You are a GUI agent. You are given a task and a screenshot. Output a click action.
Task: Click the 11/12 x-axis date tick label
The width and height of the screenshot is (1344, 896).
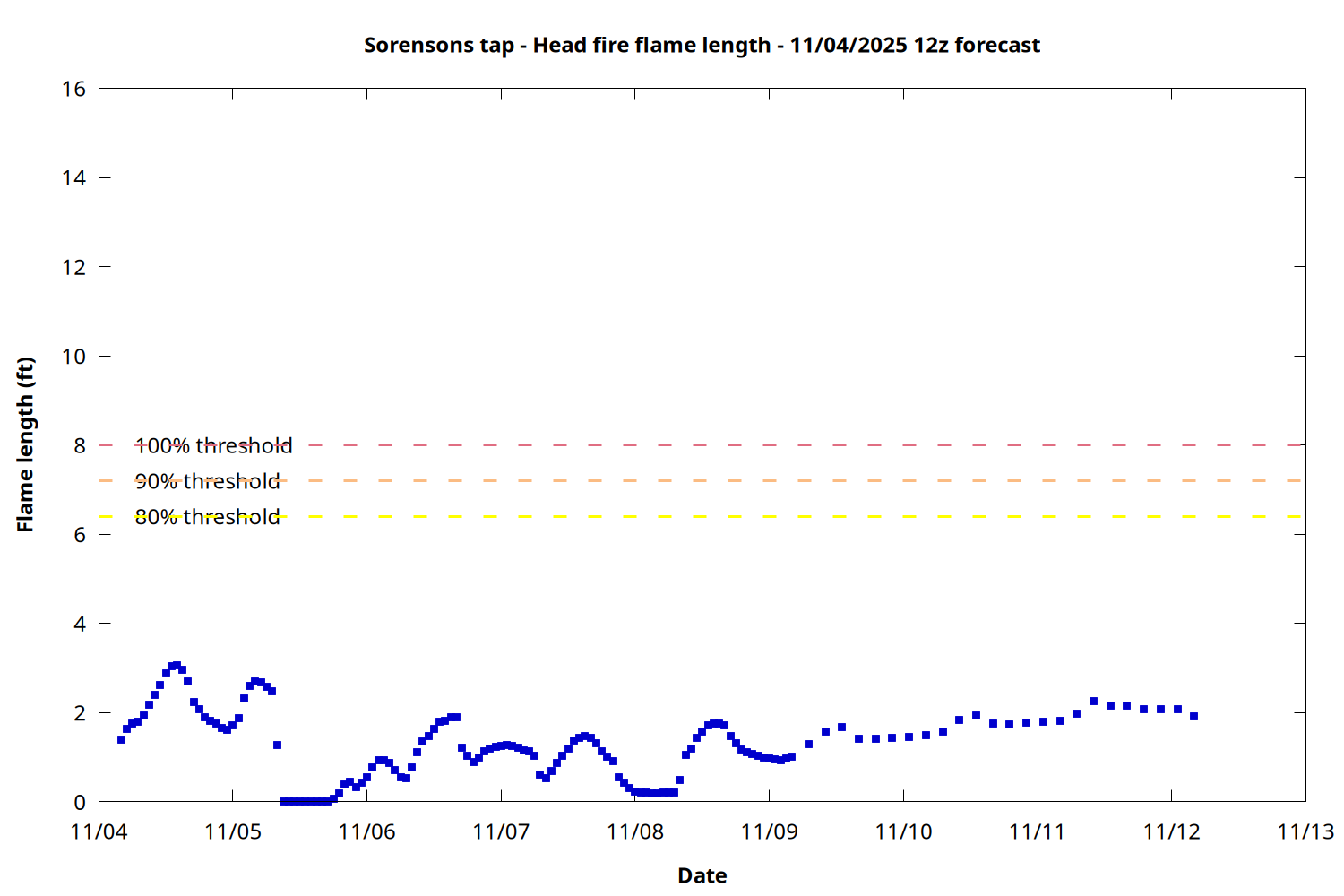[1171, 831]
